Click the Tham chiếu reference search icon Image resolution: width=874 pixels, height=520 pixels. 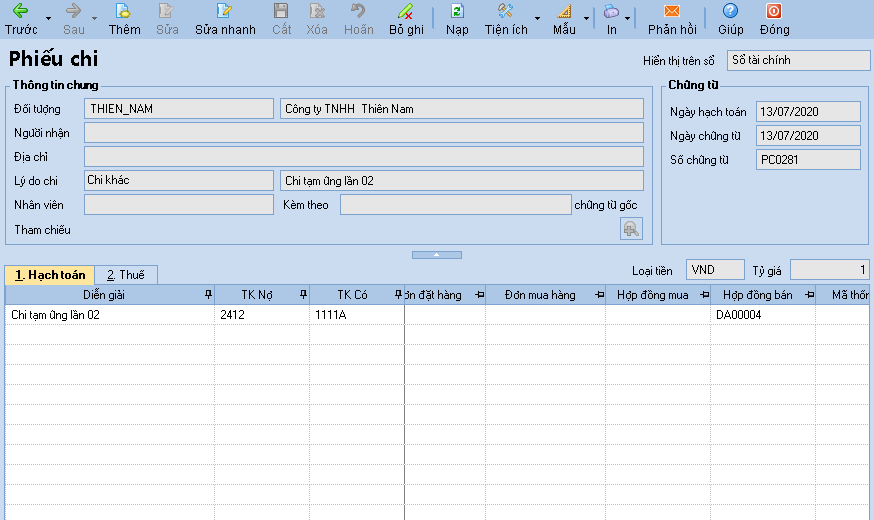click(631, 229)
